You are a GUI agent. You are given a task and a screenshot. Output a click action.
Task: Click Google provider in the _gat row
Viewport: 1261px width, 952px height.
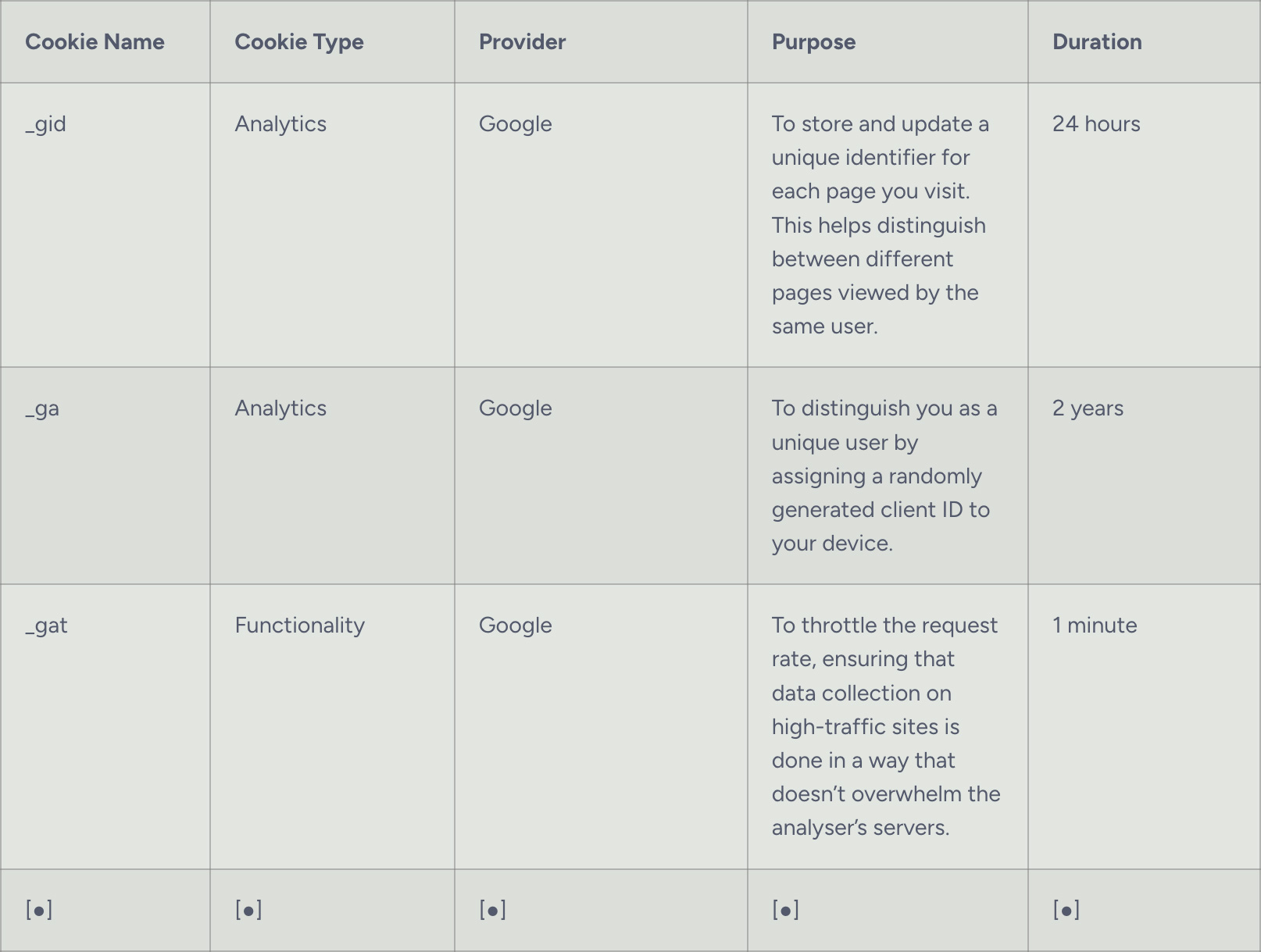coord(516,626)
